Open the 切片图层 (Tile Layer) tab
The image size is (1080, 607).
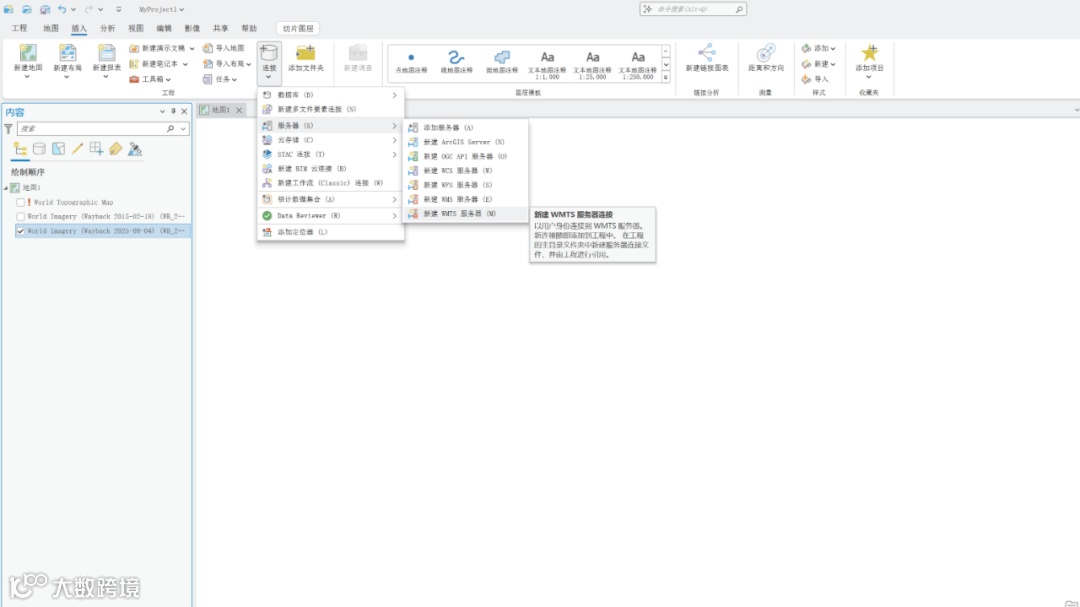tap(298, 28)
